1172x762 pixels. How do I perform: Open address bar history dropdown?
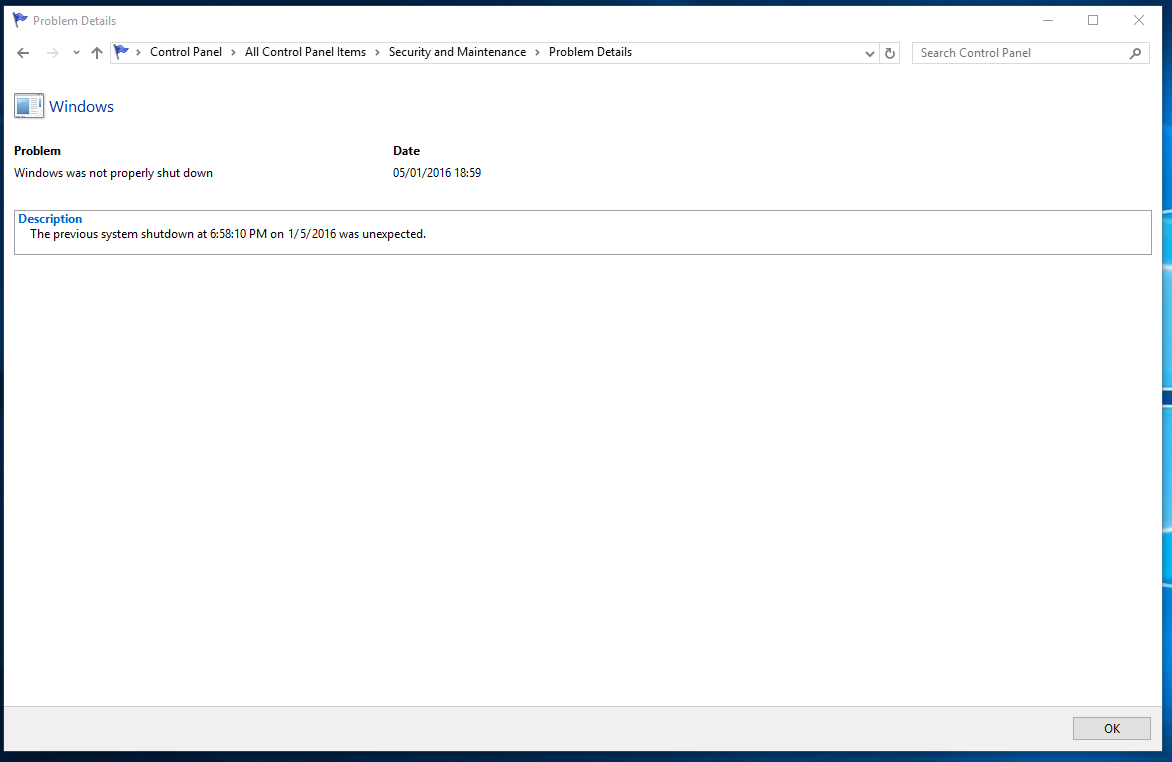click(x=869, y=53)
